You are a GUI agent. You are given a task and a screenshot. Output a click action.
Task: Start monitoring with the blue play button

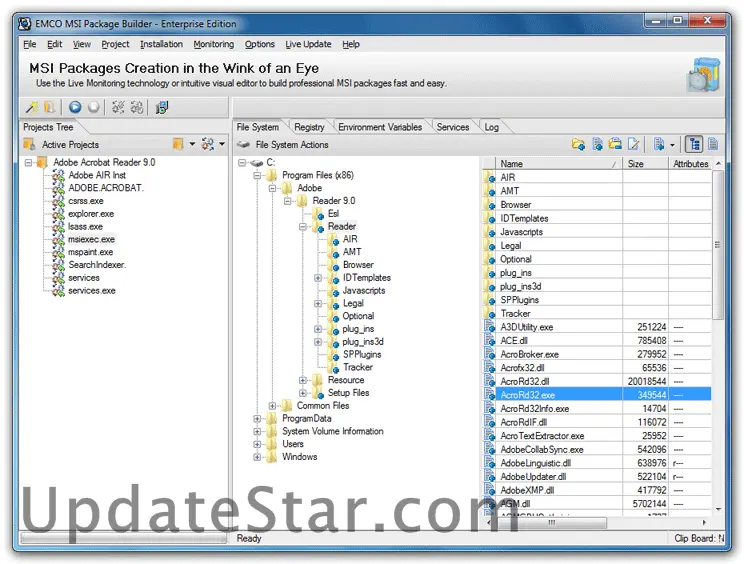coord(75,107)
